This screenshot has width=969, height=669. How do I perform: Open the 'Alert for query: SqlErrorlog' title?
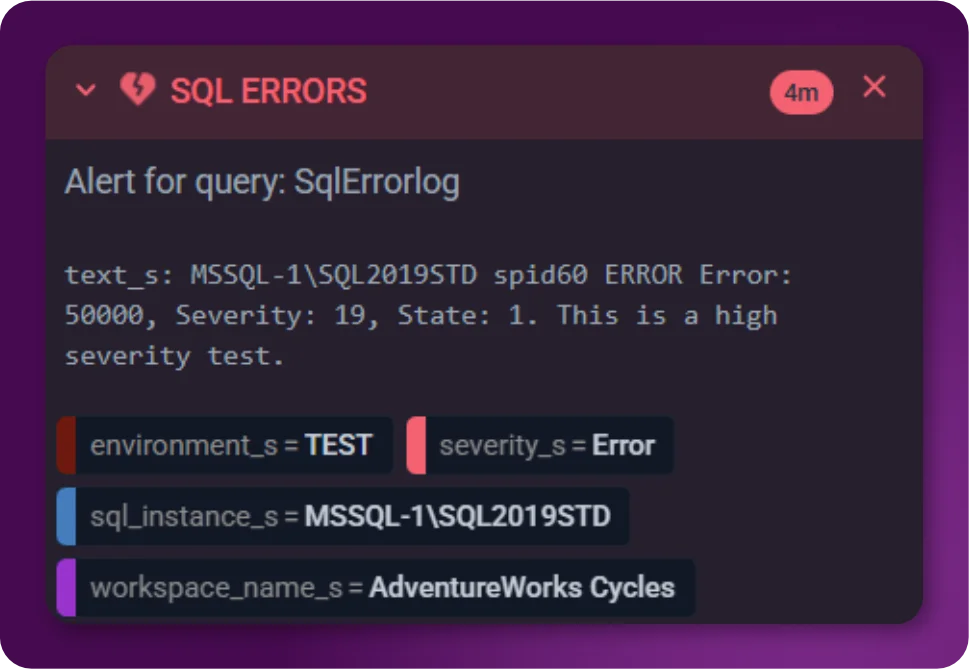click(262, 182)
